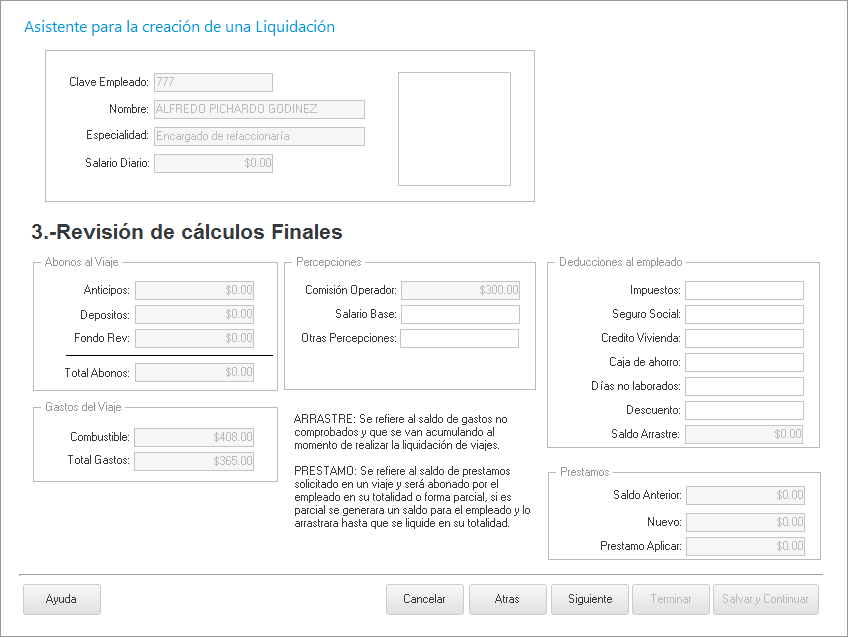
Task: Focus the Caja de ahorro field
Action: coord(744,362)
